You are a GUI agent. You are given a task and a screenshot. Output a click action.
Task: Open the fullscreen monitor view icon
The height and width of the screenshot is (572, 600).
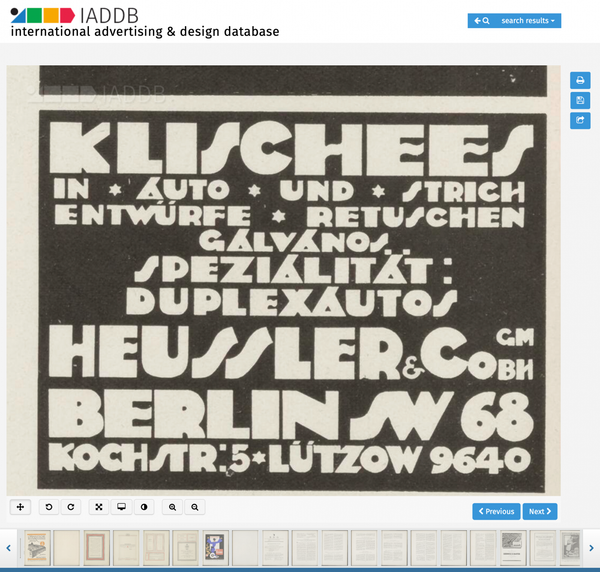coord(121,507)
